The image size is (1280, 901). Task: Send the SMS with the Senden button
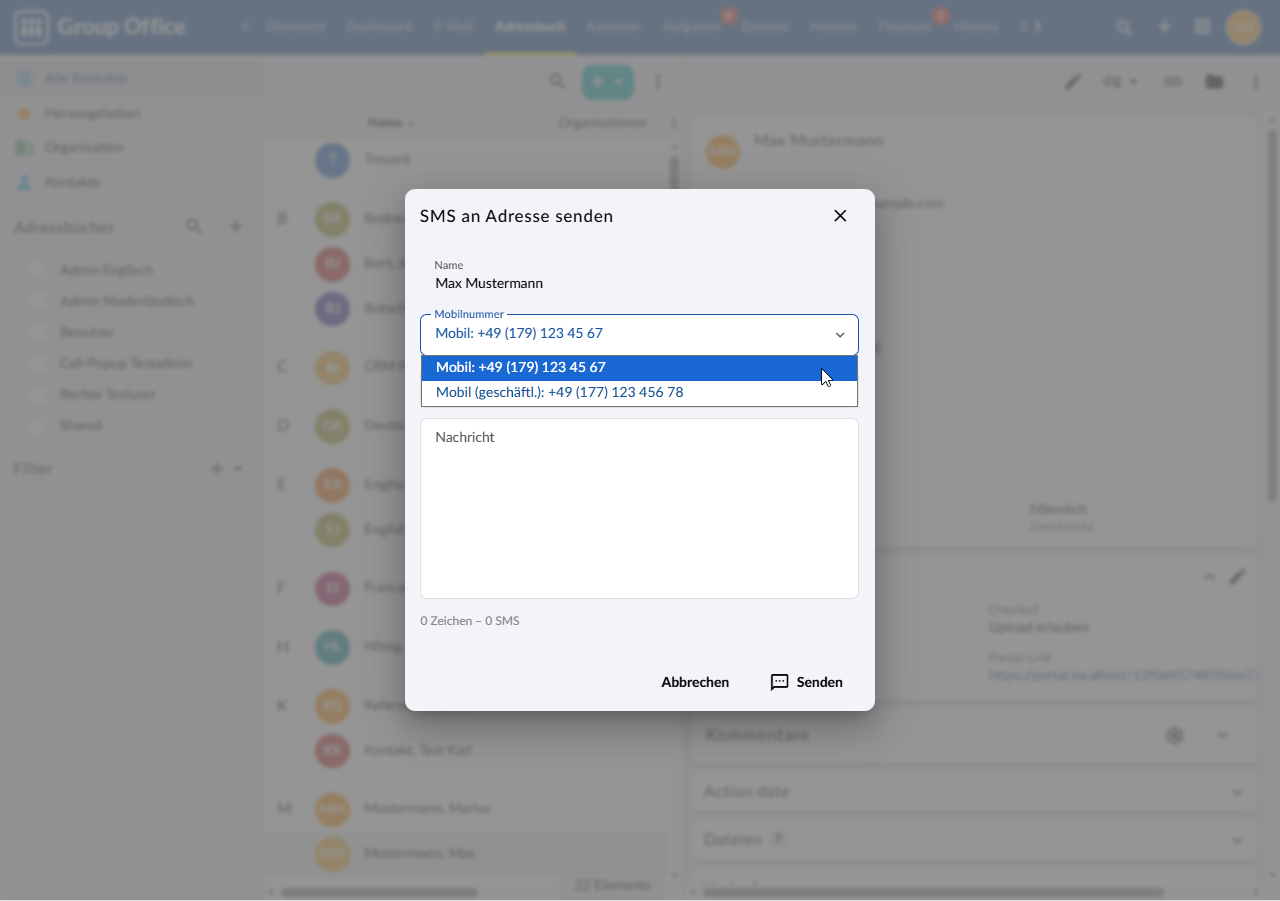(x=806, y=682)
